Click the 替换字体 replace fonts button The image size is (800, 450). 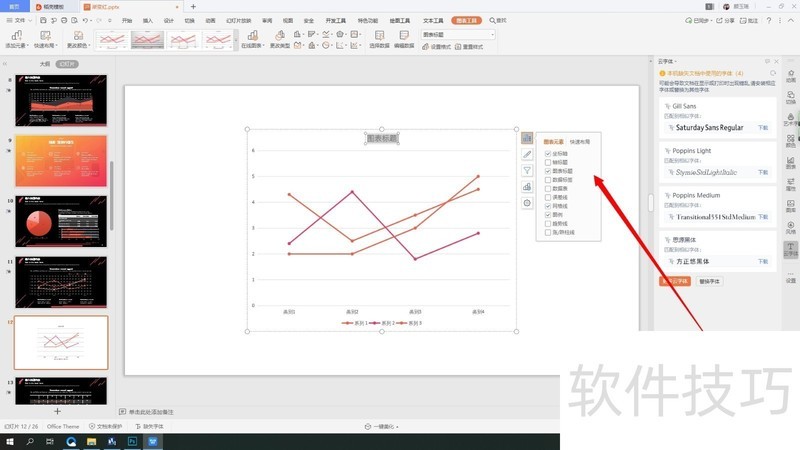(x=709, y=281)
